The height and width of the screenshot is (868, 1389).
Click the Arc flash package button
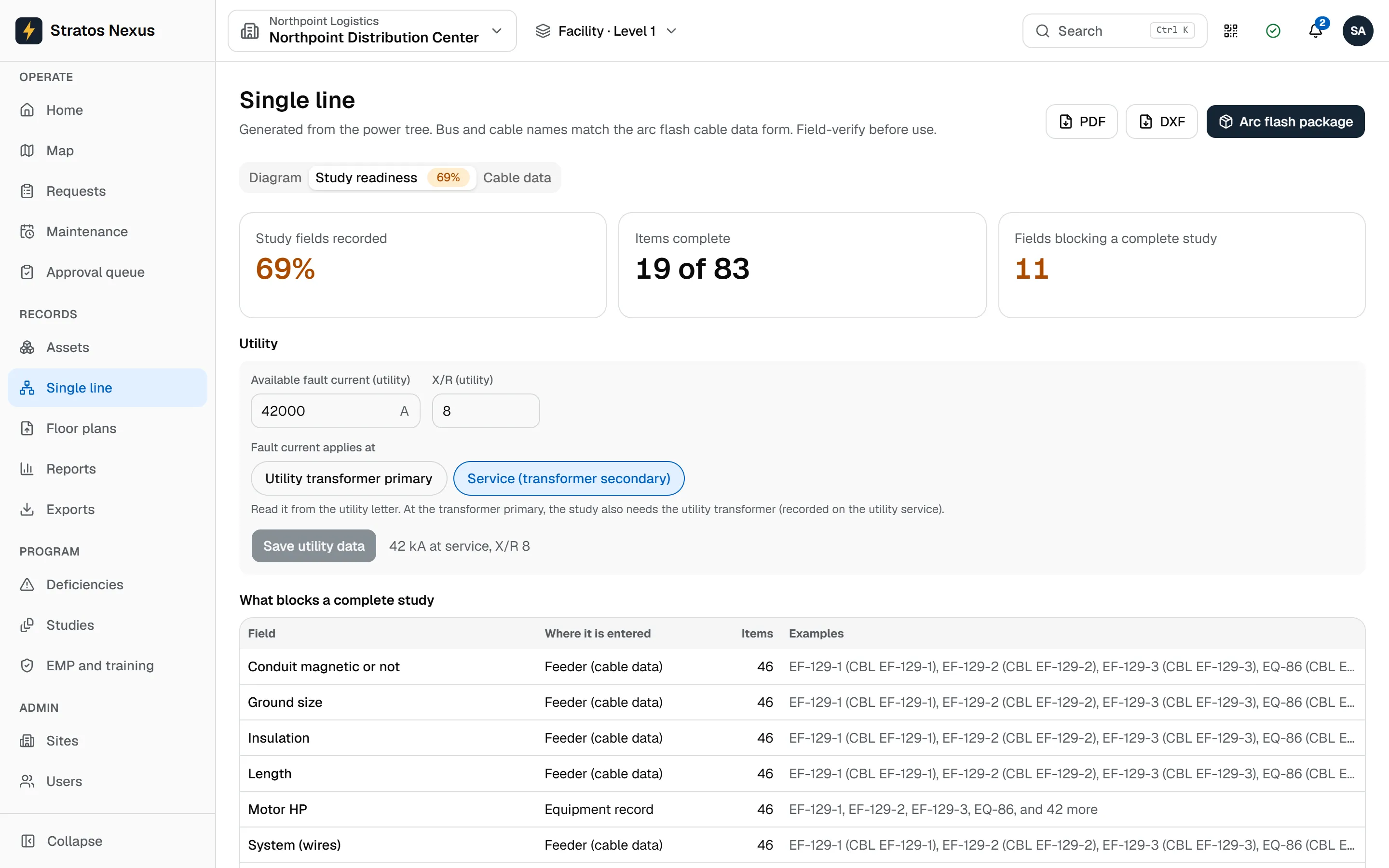click(x=1285, y=122)
